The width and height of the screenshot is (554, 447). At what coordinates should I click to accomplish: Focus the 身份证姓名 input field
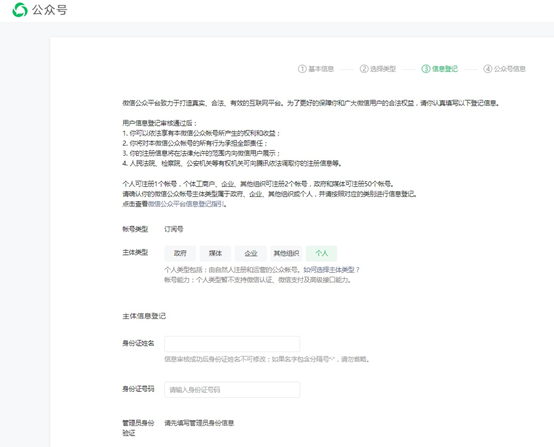[x=232, y=344]
